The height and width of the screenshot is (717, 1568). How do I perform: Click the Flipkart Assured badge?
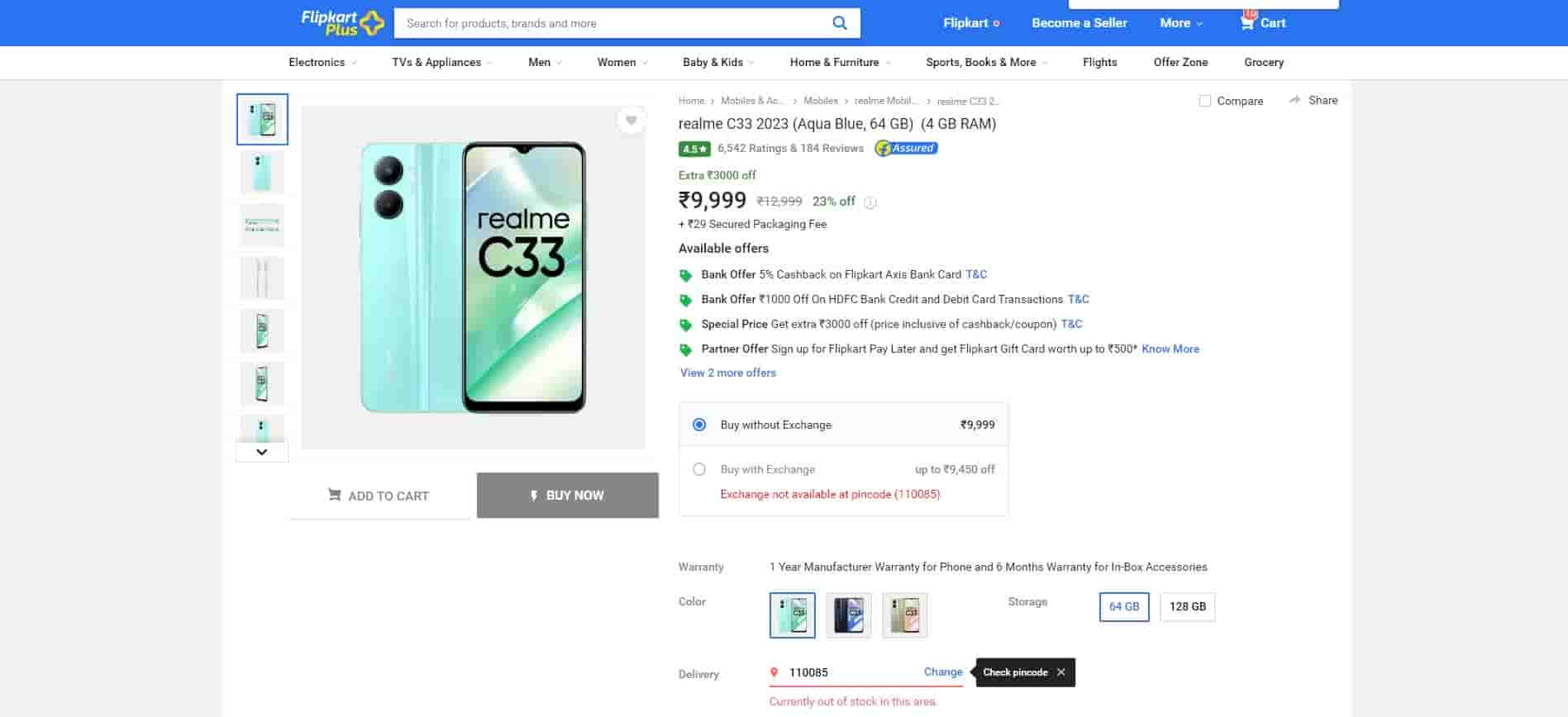pos(906,149)
